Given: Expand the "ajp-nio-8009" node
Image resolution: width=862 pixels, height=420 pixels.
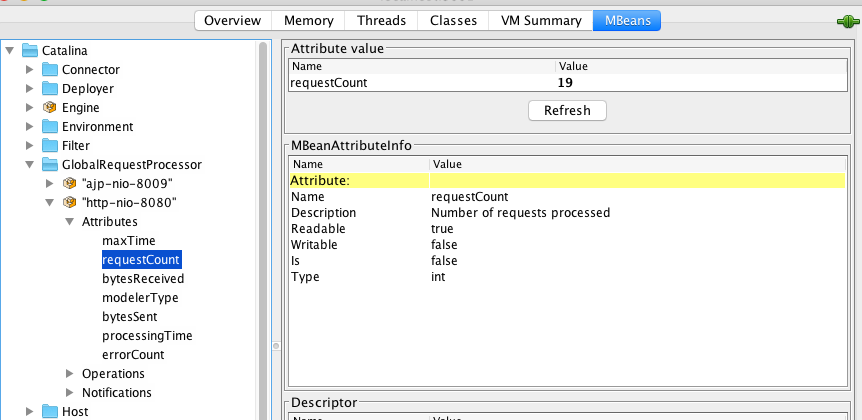Looking at the screenshot, I should coord(50,184).
